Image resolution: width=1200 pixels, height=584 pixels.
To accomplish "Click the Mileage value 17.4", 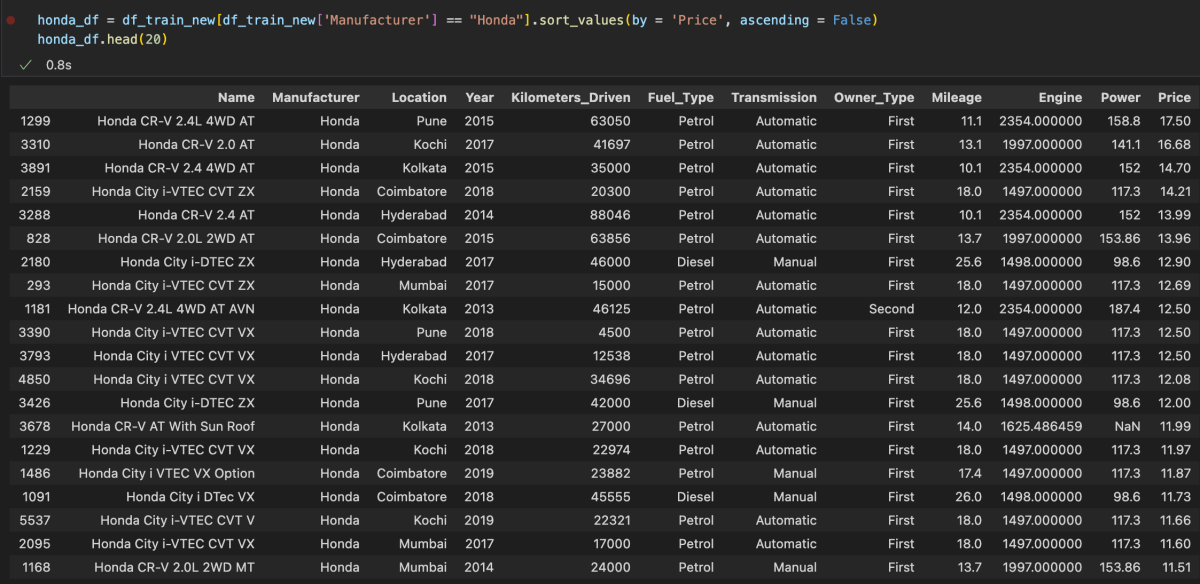I will click(970, 473).
